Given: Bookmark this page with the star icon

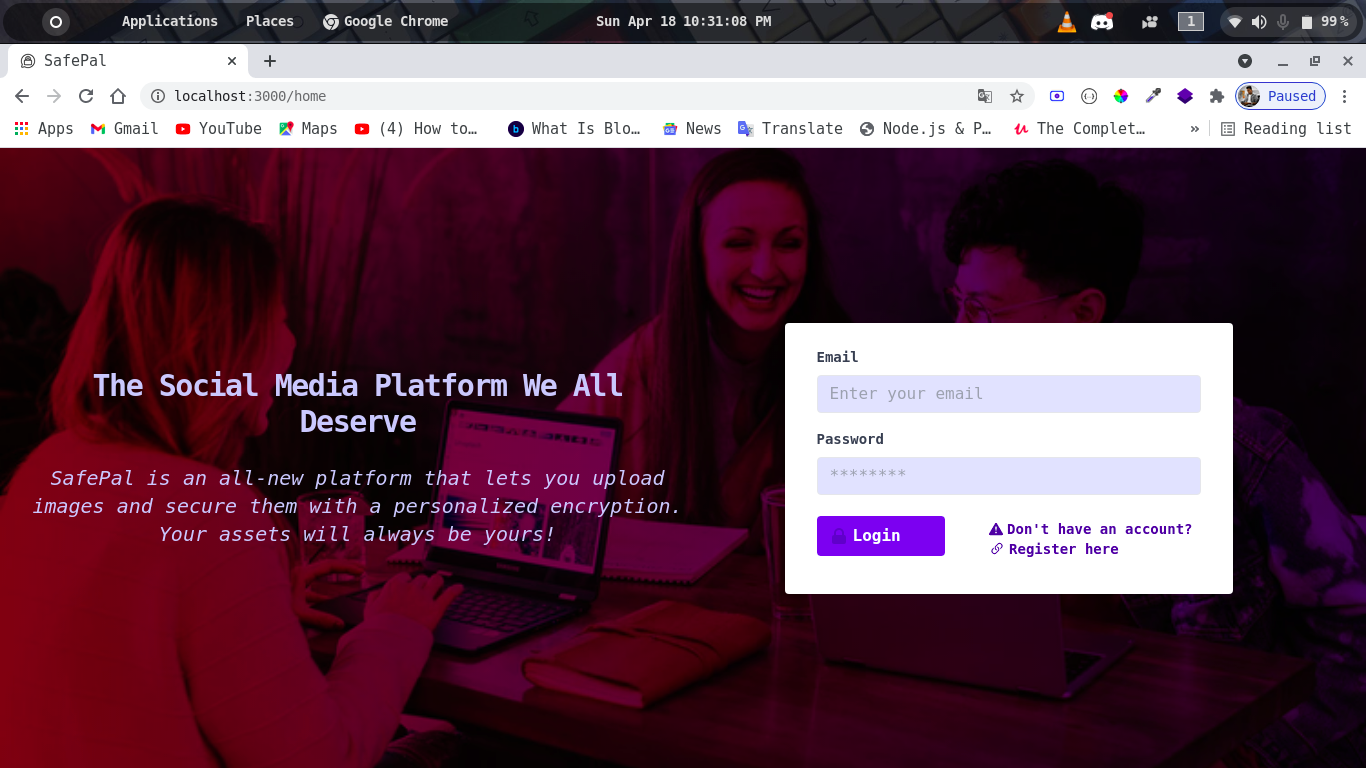Looking at the screenshot, I should (x=1017, y=96).
